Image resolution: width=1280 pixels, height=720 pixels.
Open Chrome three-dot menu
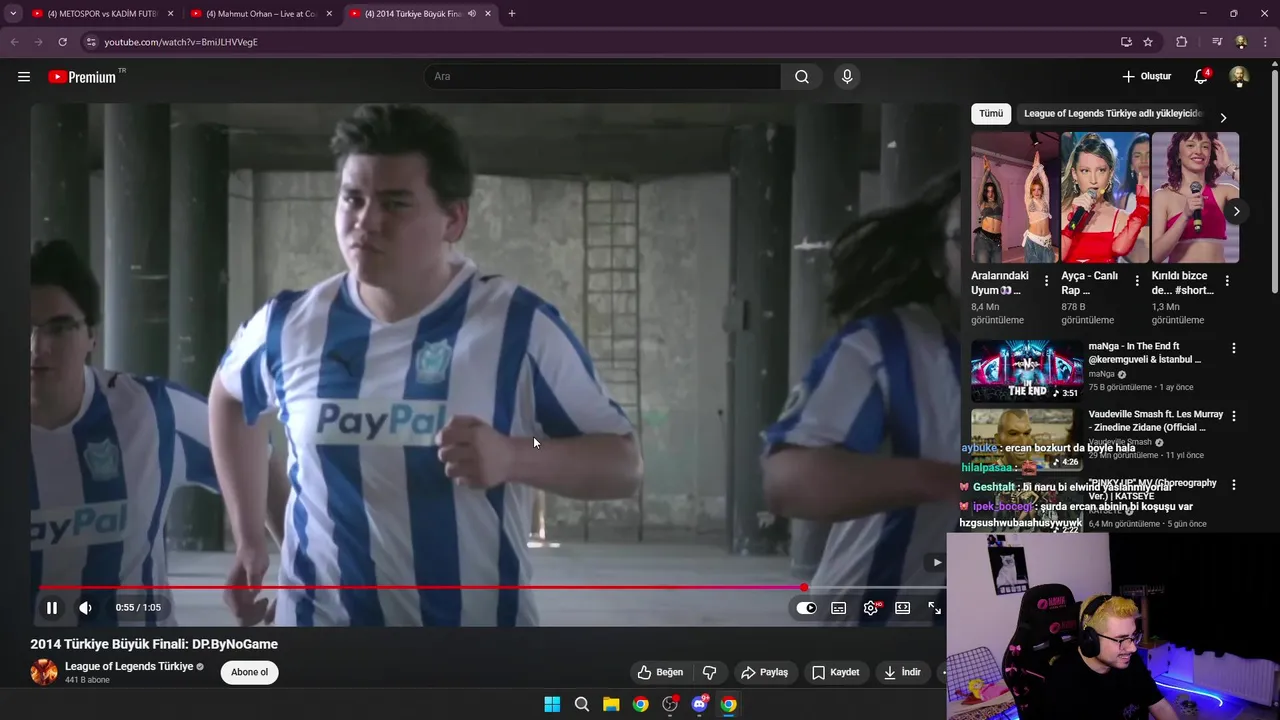point(1265,42)
